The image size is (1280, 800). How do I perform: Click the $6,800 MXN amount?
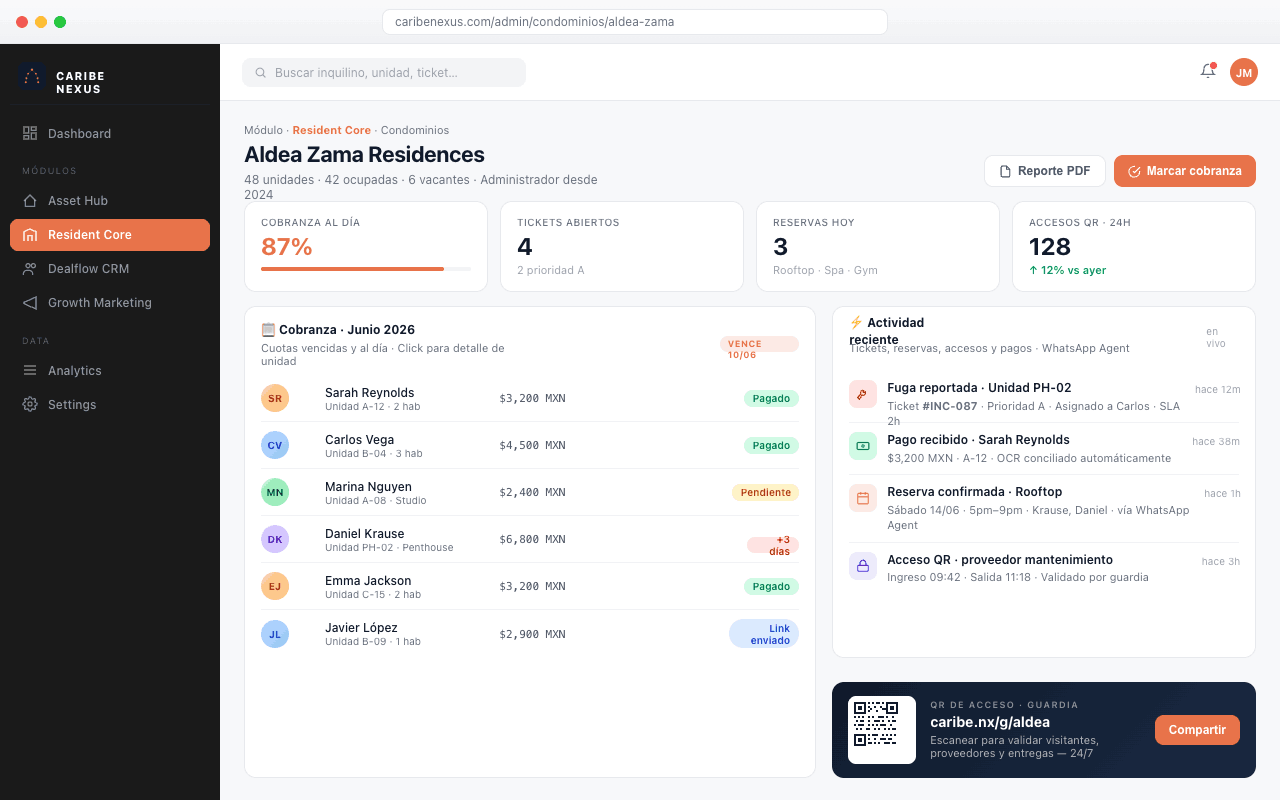(x=532, y=539)
